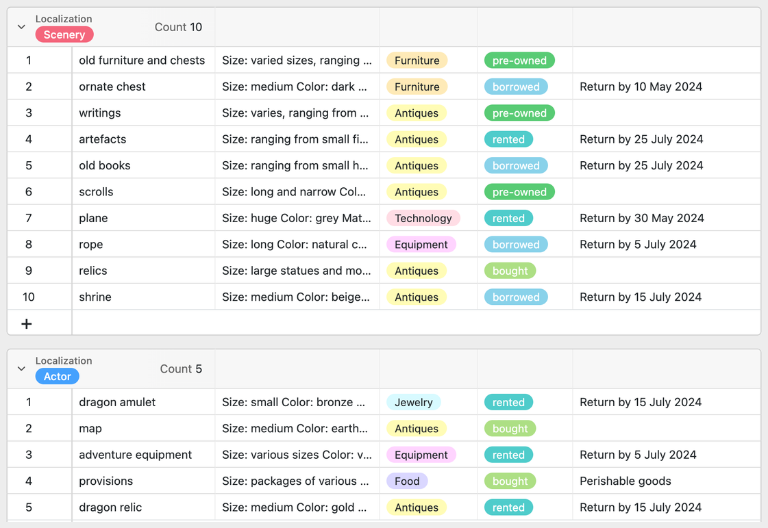Click the Jewelry category tag
This screenshot has width=768, height=528.
[x=413, y=403]
